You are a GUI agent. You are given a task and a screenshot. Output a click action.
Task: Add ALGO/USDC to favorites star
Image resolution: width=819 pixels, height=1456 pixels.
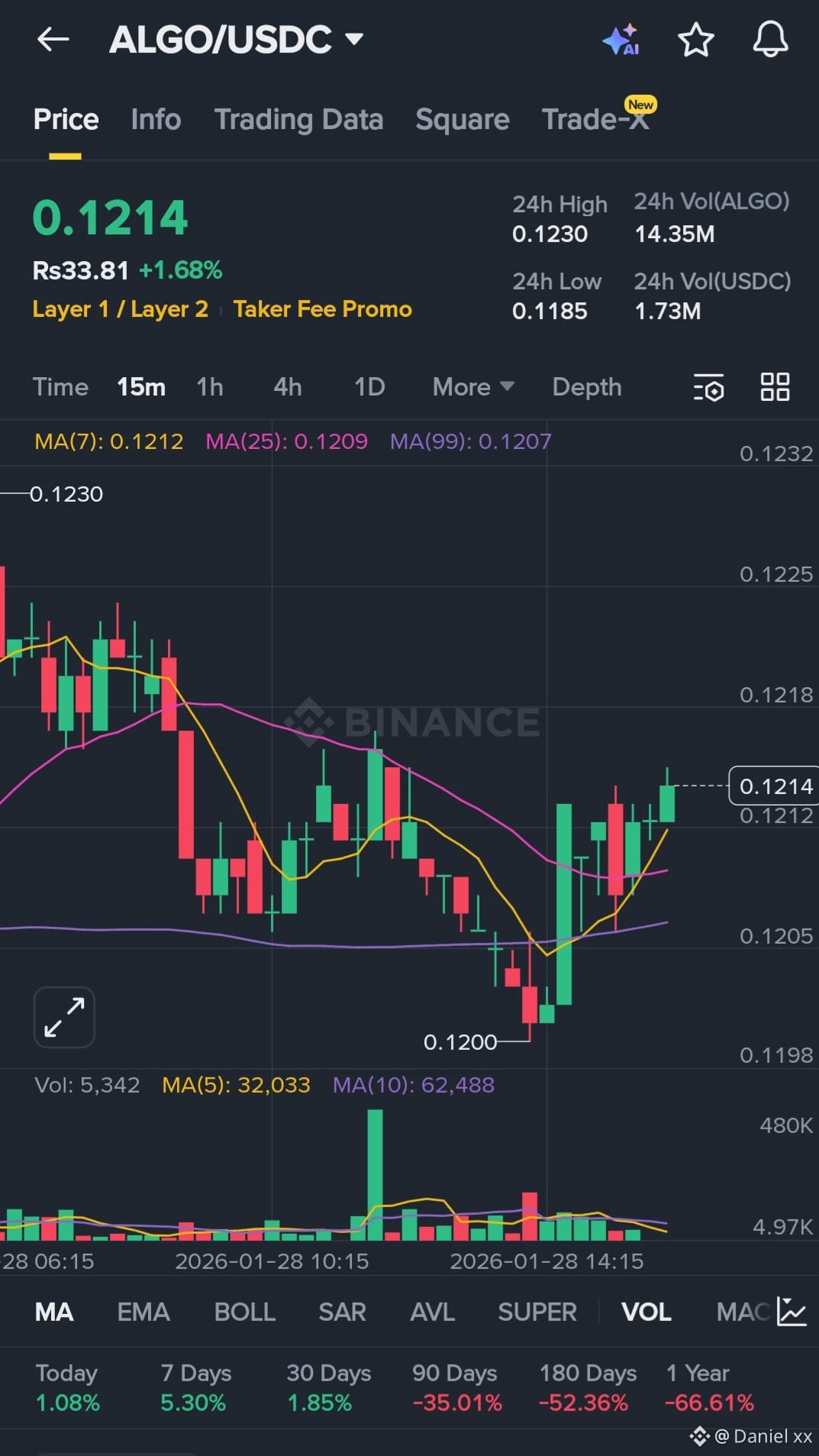695,40
